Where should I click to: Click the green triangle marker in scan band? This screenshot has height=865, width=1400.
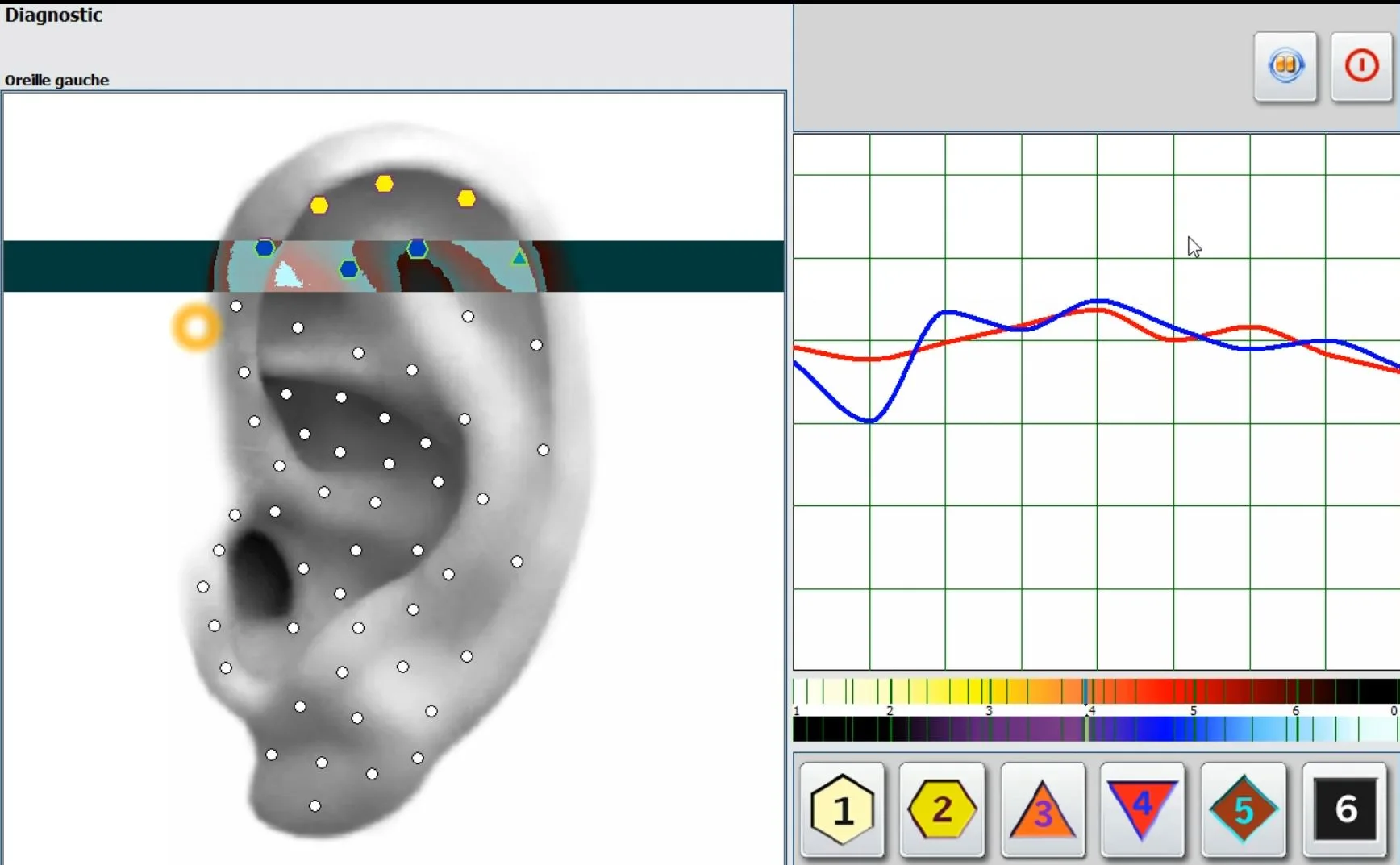pyautogui.click(x=519, y=258)
